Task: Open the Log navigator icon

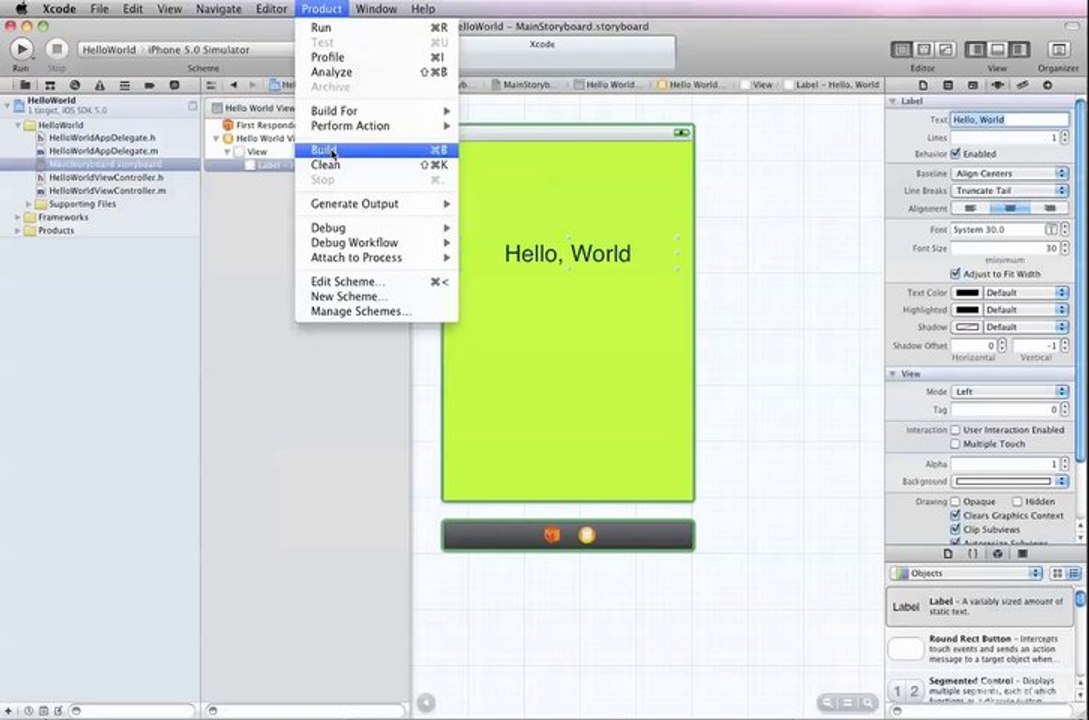Action: pyautogui.click(x=174, y=85)
